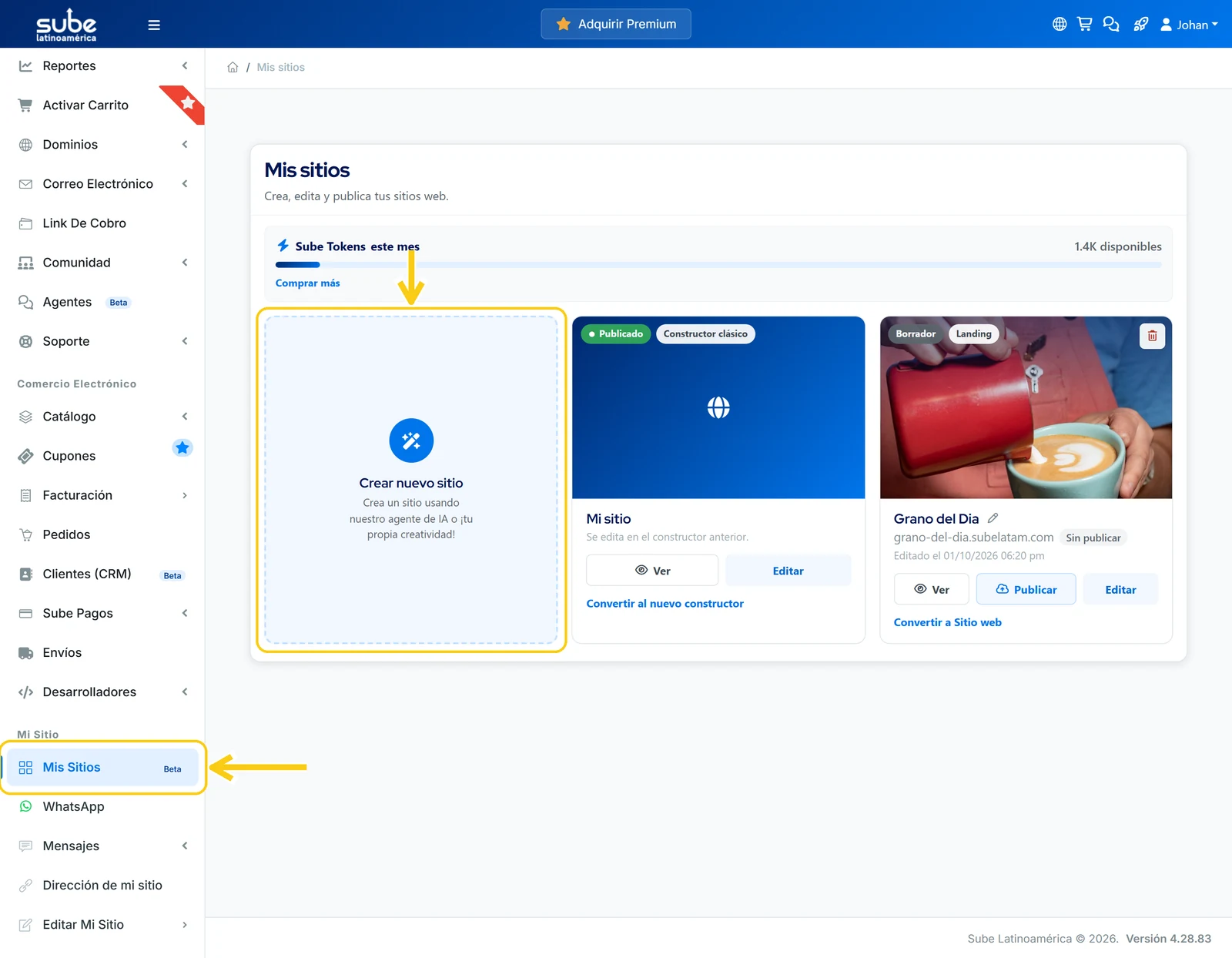Click the premium star badge on Cupones
Image resolution: width=1232 pixels, height=958 pixels.
(182, 447)
